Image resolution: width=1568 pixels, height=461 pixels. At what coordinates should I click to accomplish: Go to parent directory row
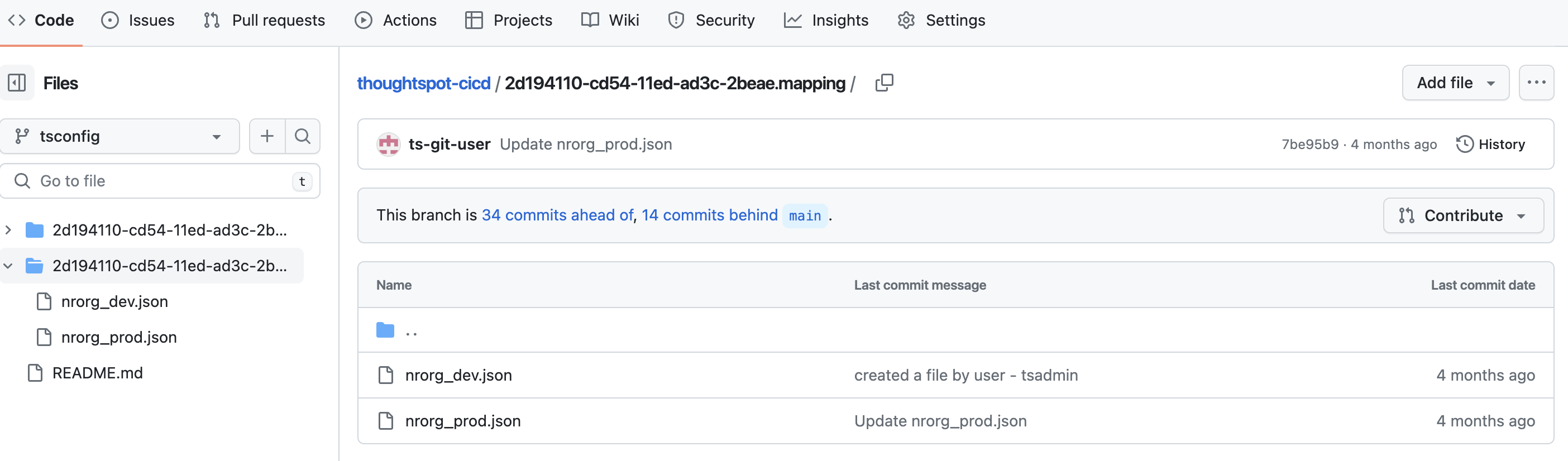[x=955, y=330]
